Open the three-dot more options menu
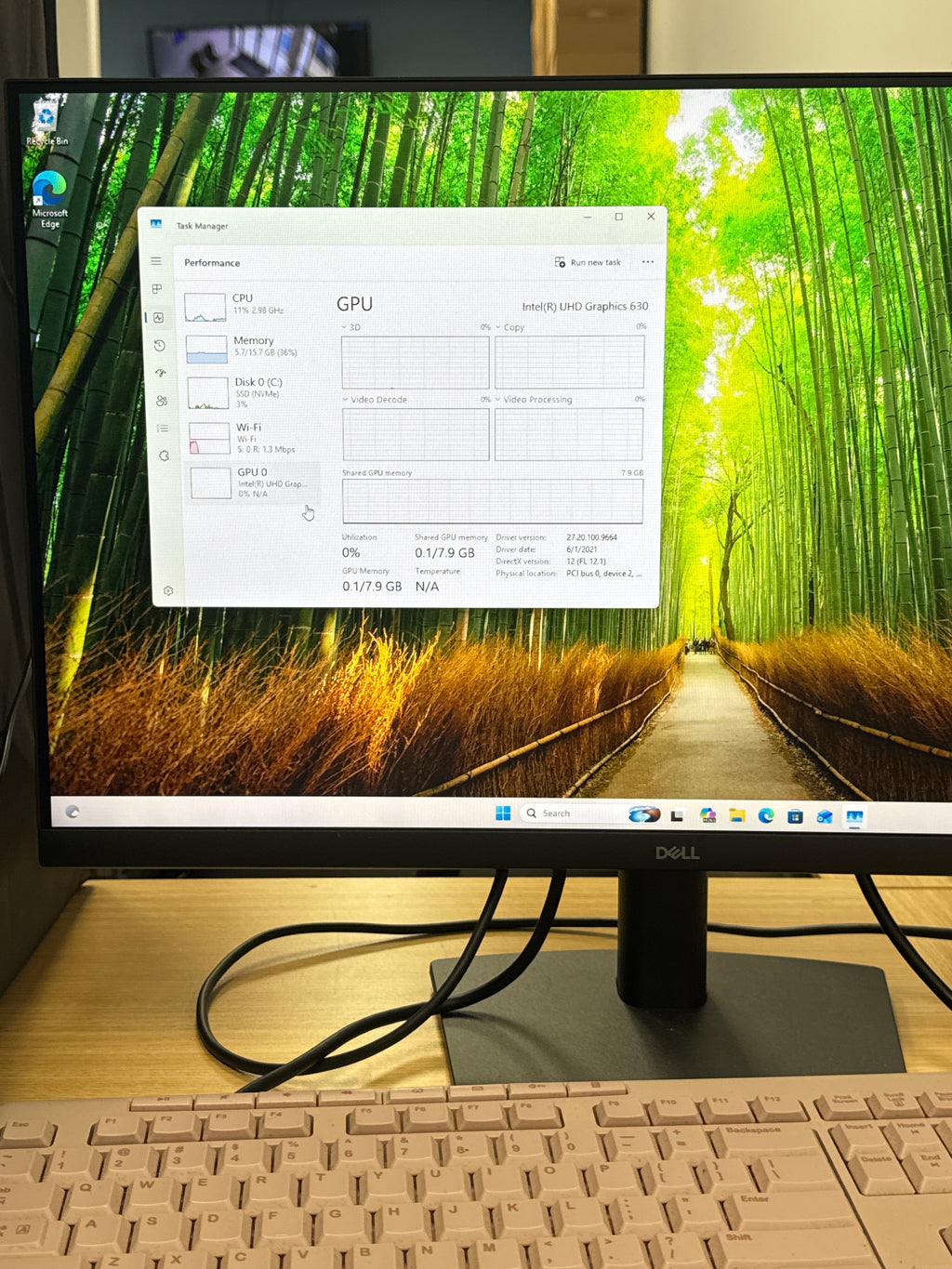952x1269 pixels. pyautogui.click(x=648, y=262)
